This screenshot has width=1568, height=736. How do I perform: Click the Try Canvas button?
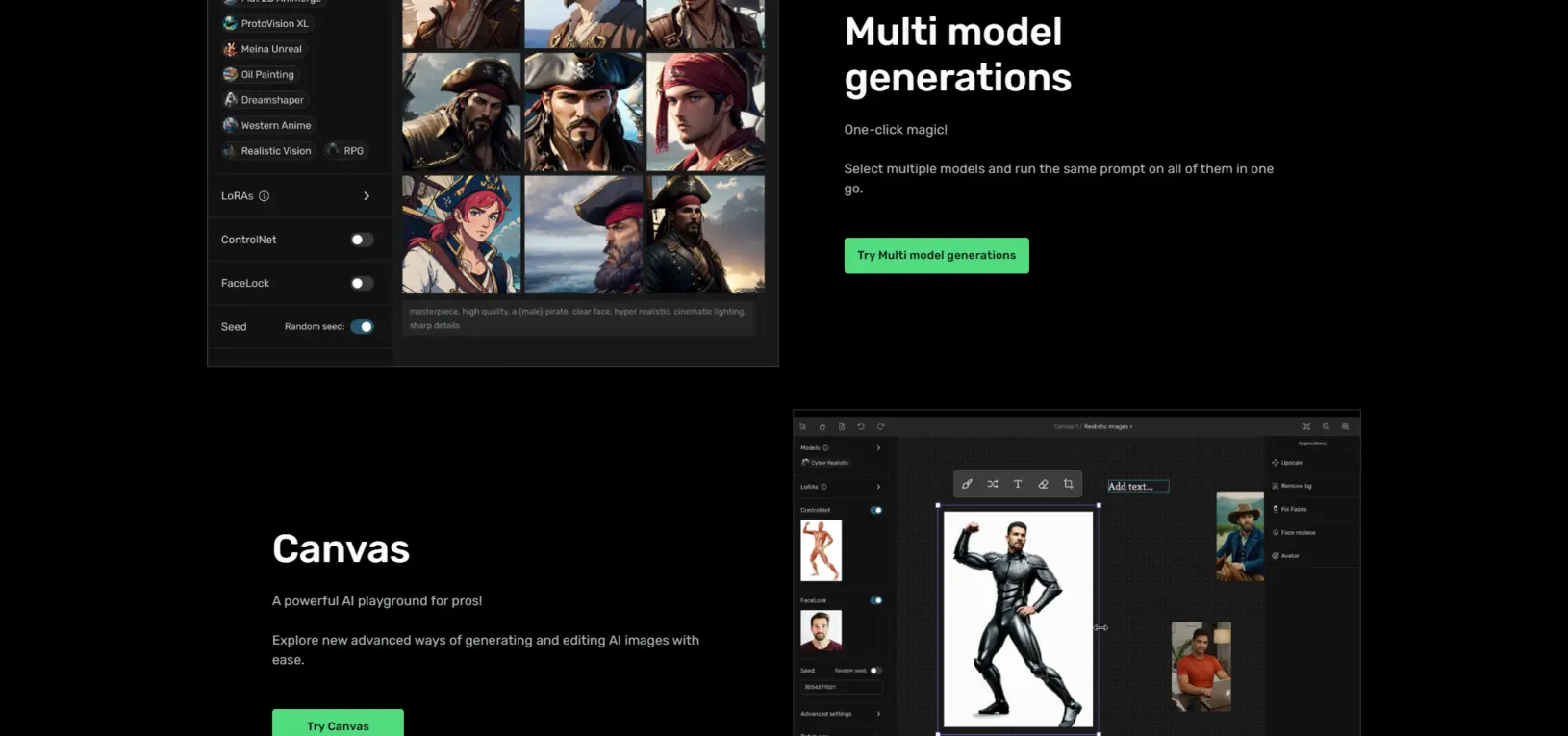pos(338,723)
